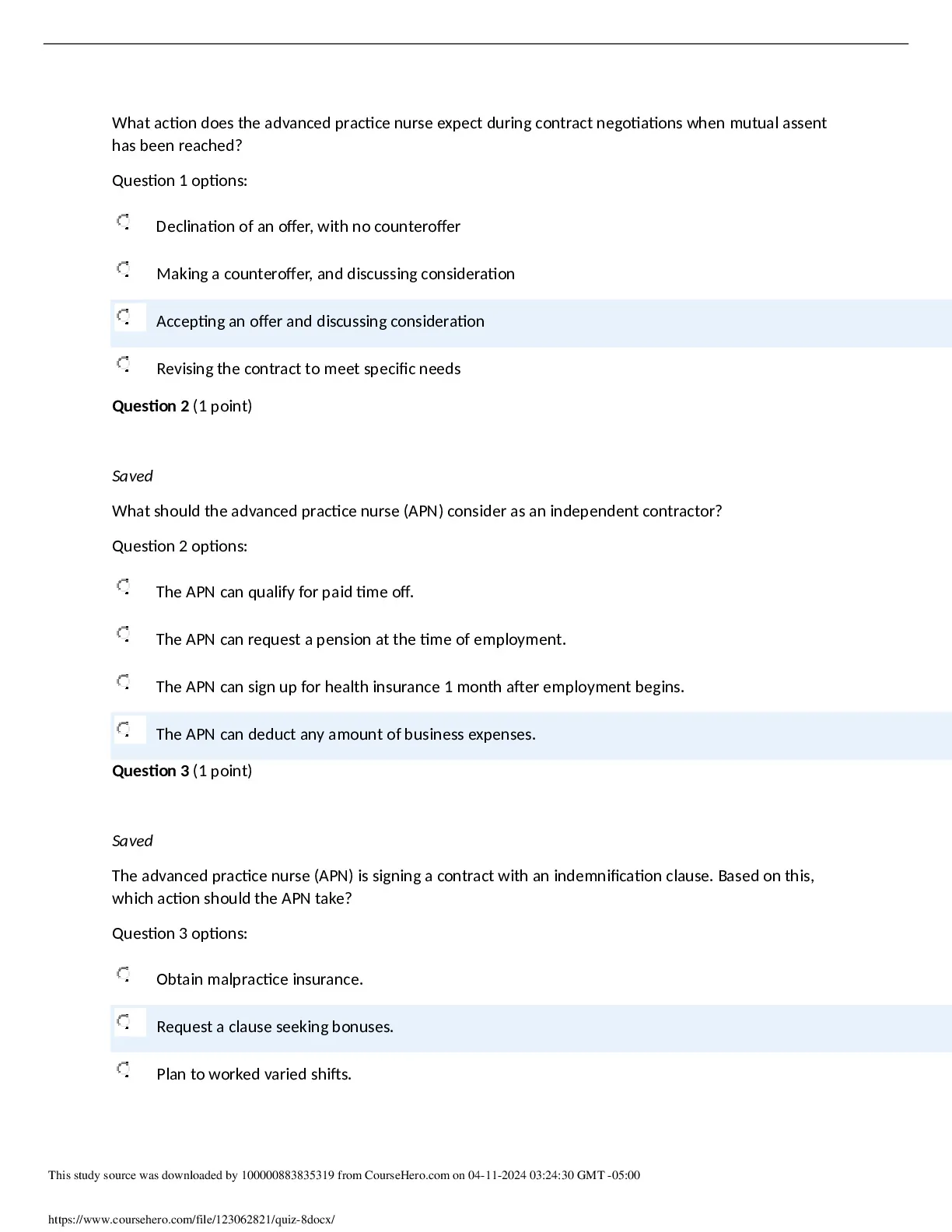The width and height of the screenshot is (952, 1232).
Task: Click the CourseHero download notice text
Action: tap(344, 1175)
